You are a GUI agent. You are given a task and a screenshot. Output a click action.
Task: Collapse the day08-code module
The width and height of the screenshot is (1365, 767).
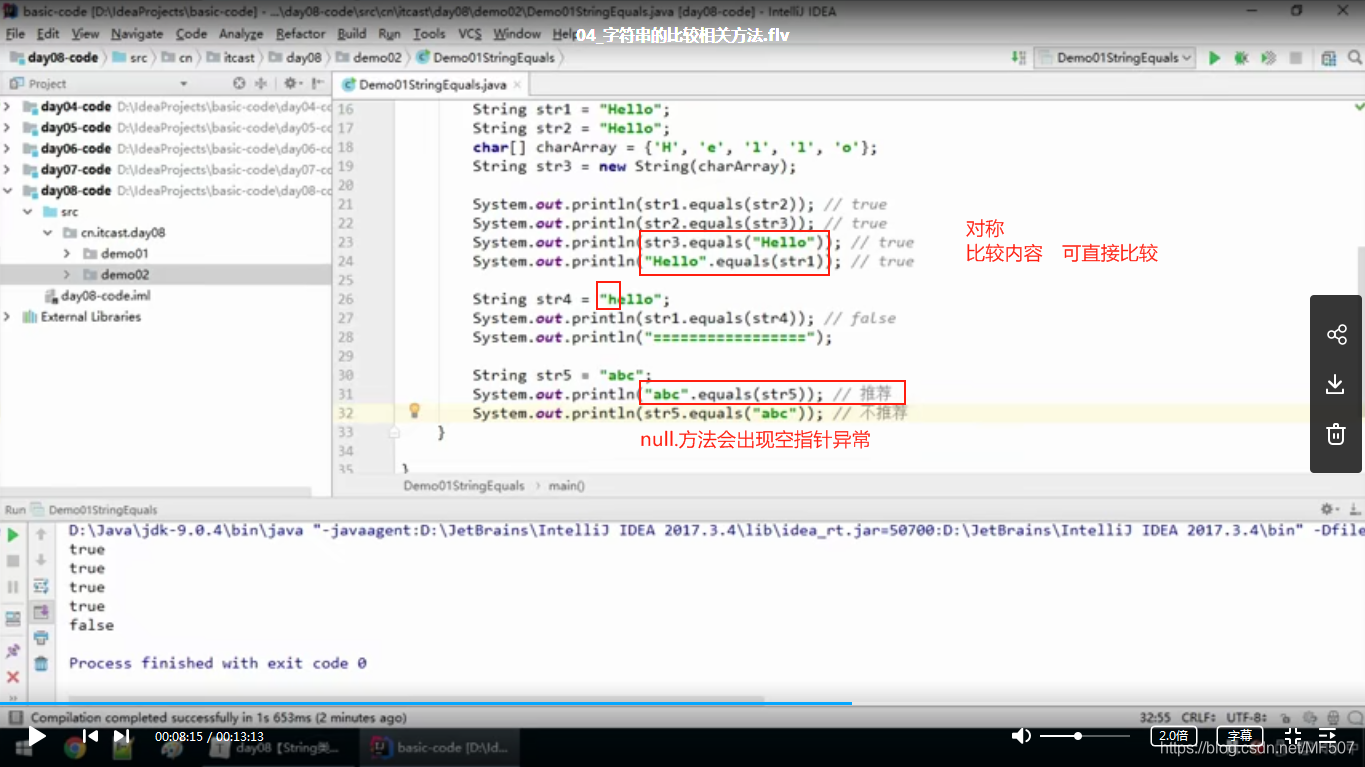8,190
